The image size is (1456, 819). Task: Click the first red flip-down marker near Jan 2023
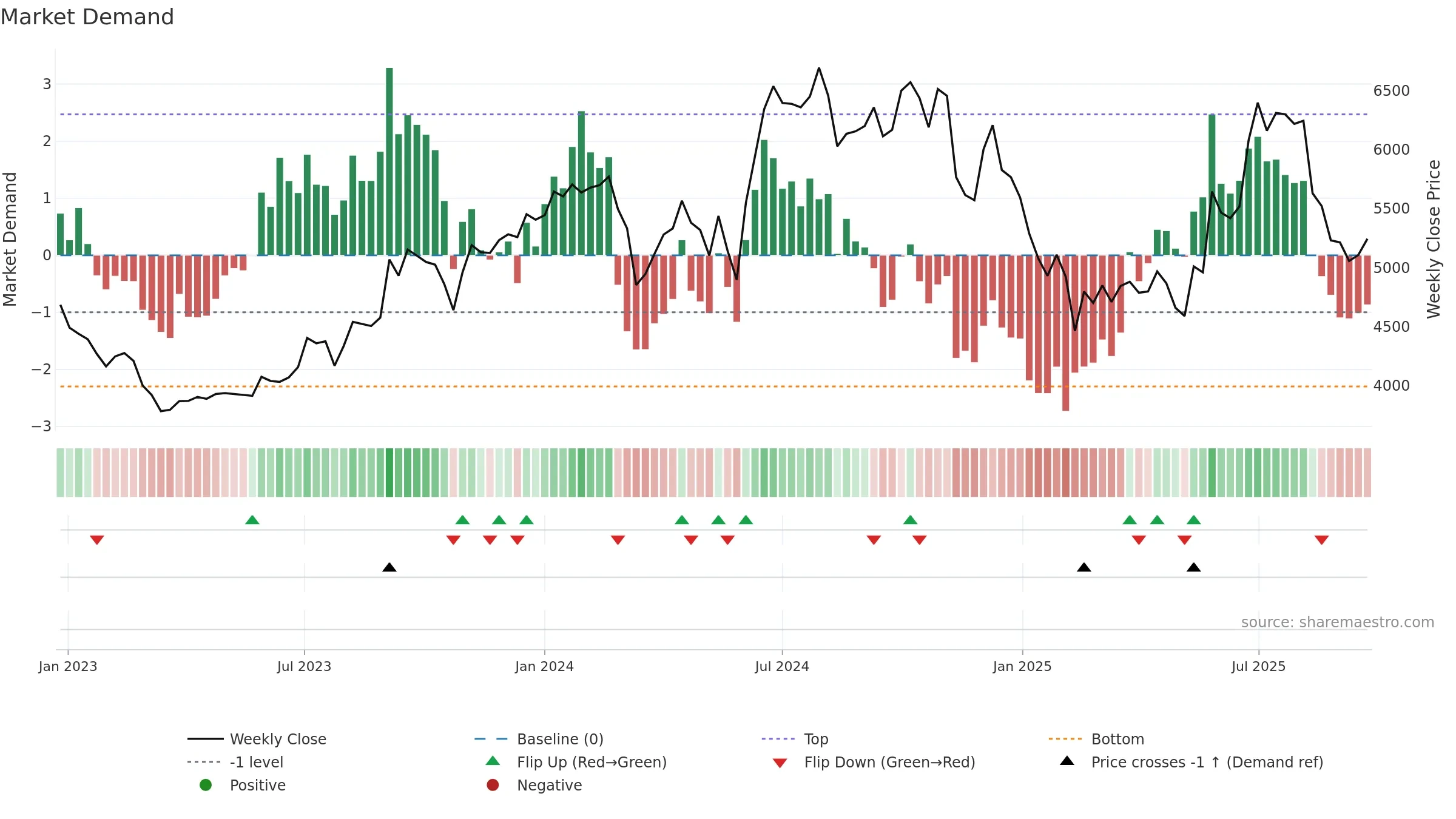[x=97, y=540]
